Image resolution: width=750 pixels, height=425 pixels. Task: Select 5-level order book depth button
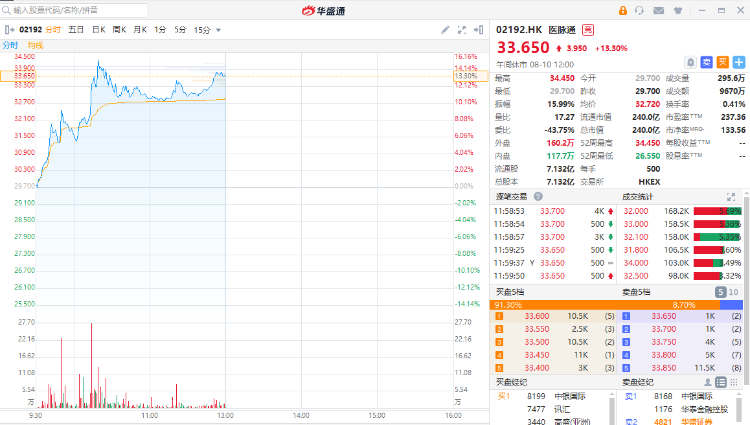pyautogui.click(x=720, y=292)
